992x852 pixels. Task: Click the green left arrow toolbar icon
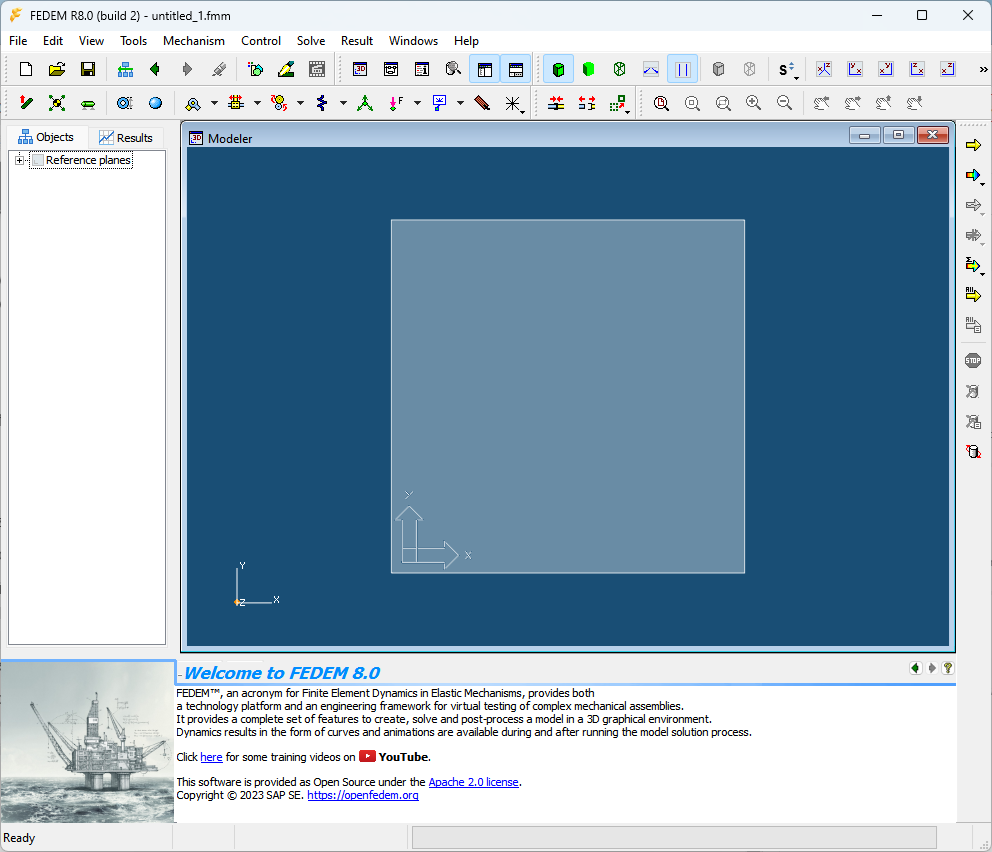point(155,69)
